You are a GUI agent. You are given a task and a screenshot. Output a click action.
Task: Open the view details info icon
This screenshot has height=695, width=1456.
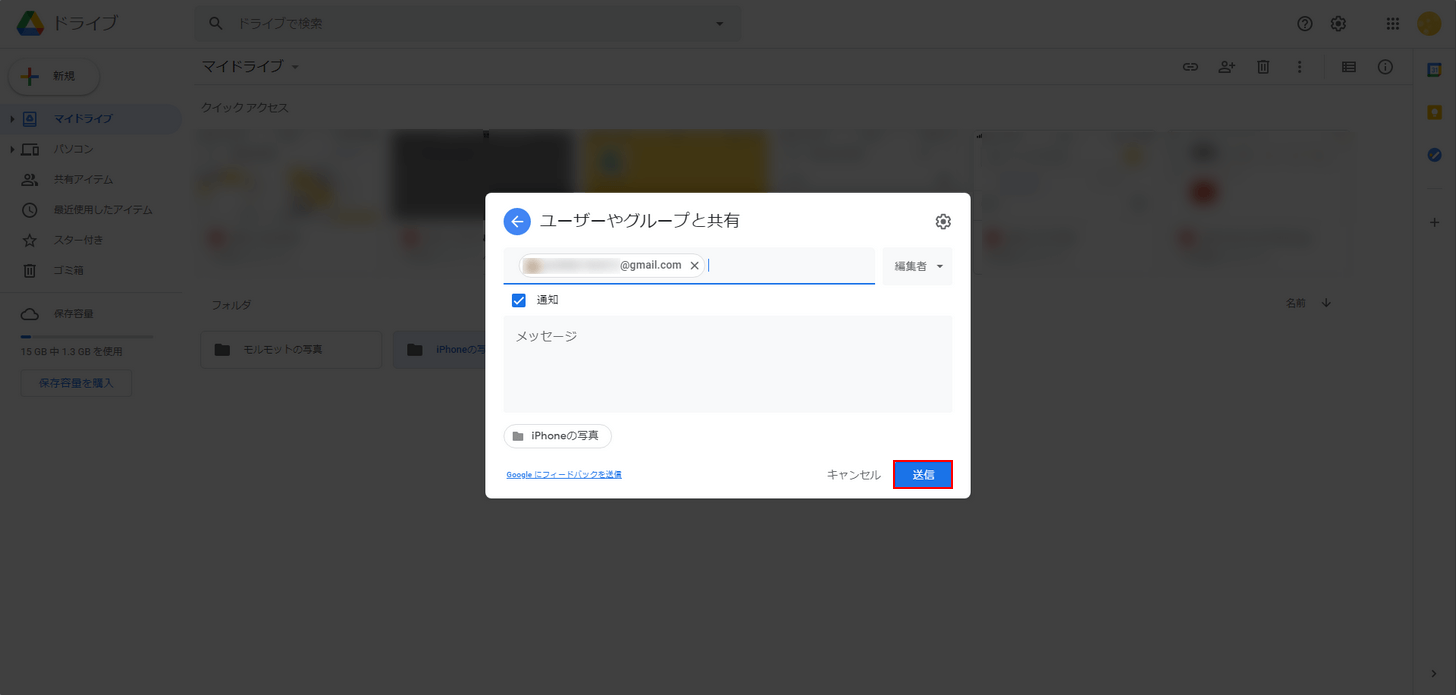(x=1385, y=67)
